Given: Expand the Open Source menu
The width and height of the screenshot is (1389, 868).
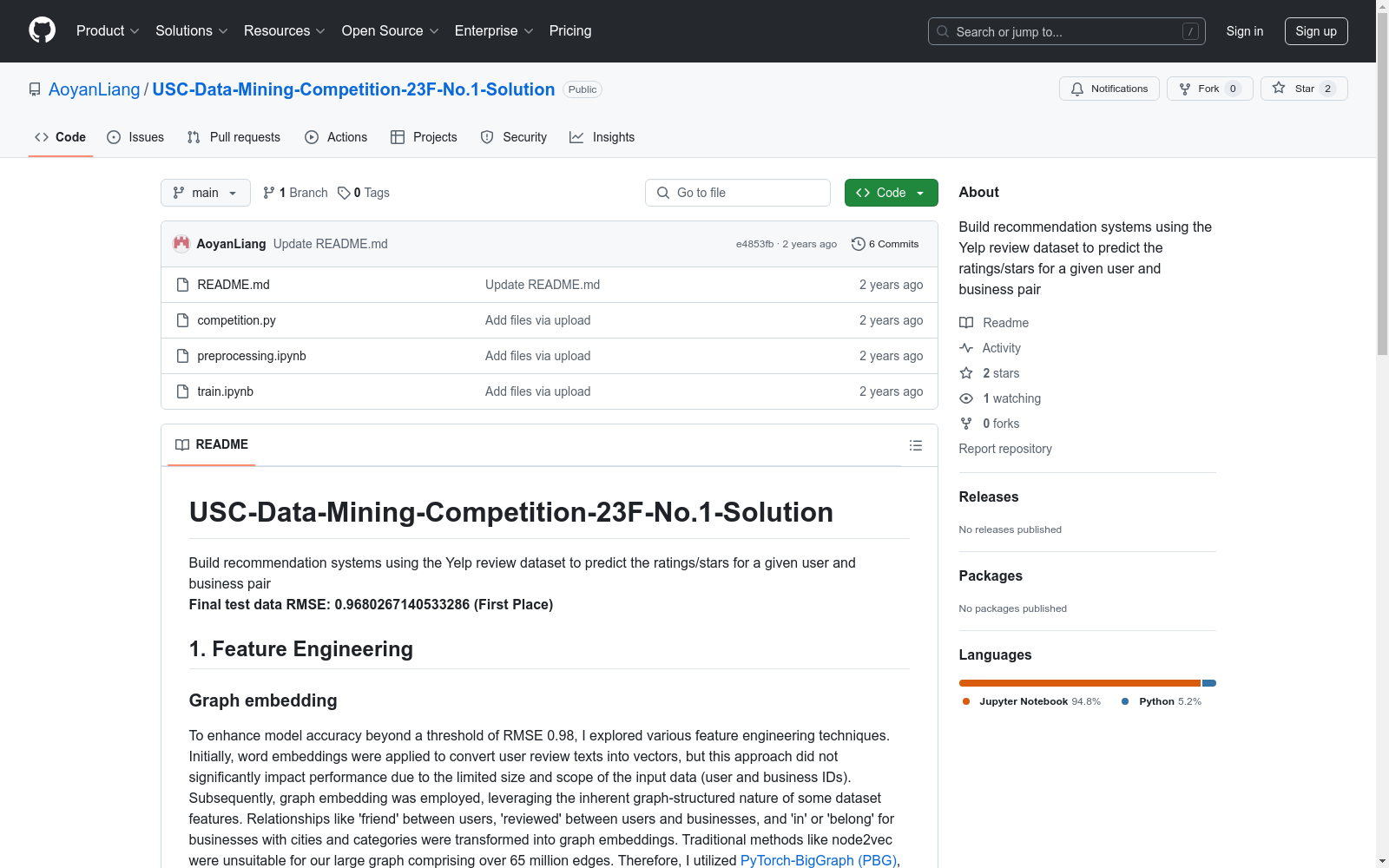Looking at the screenshot, I should 390,30.
